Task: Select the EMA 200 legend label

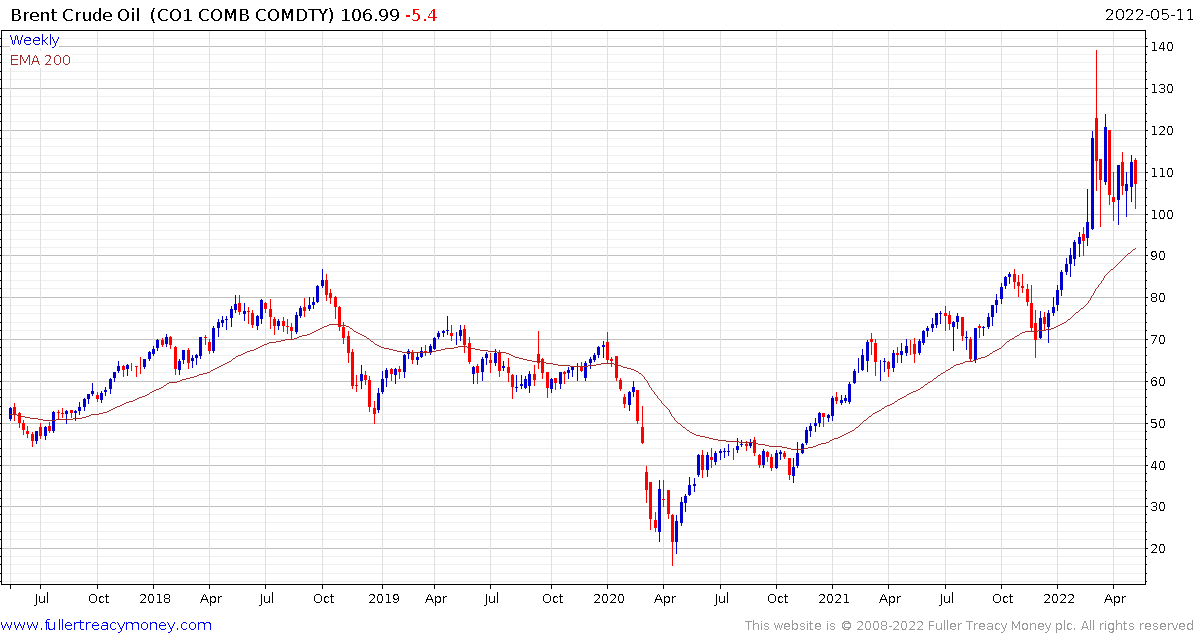Action: point(40,60)
